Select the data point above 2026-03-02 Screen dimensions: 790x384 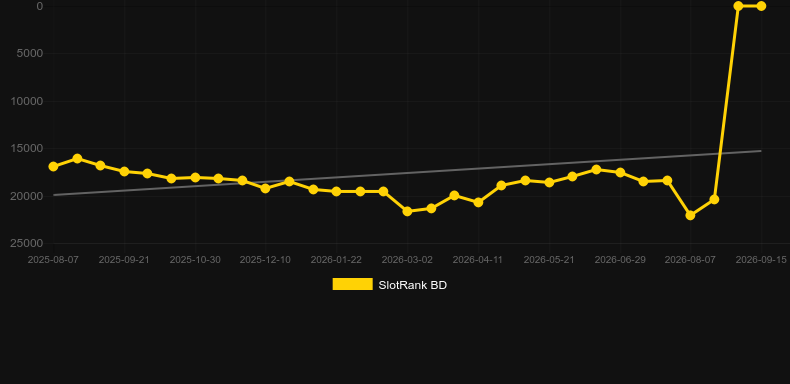click(407, 211)
